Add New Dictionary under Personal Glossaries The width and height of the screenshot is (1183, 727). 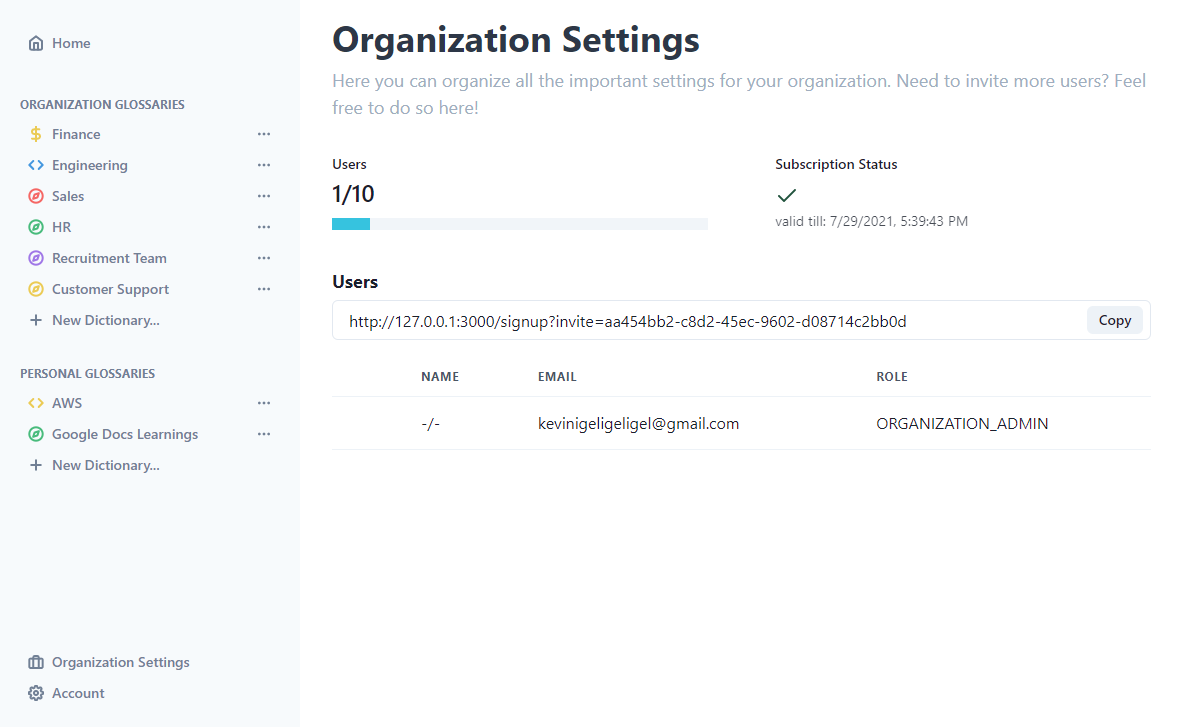pyautogui.click(x=105, y=465)
